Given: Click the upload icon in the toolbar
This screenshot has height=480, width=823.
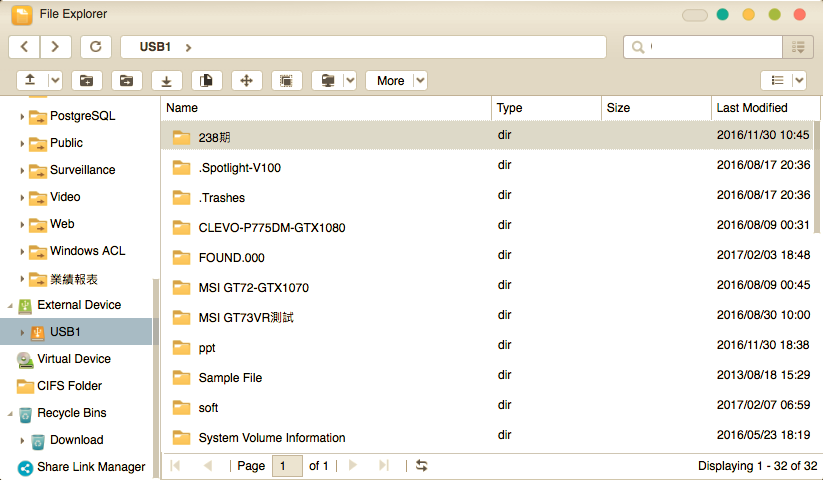Looking at the screenshot, I should 30,80.
